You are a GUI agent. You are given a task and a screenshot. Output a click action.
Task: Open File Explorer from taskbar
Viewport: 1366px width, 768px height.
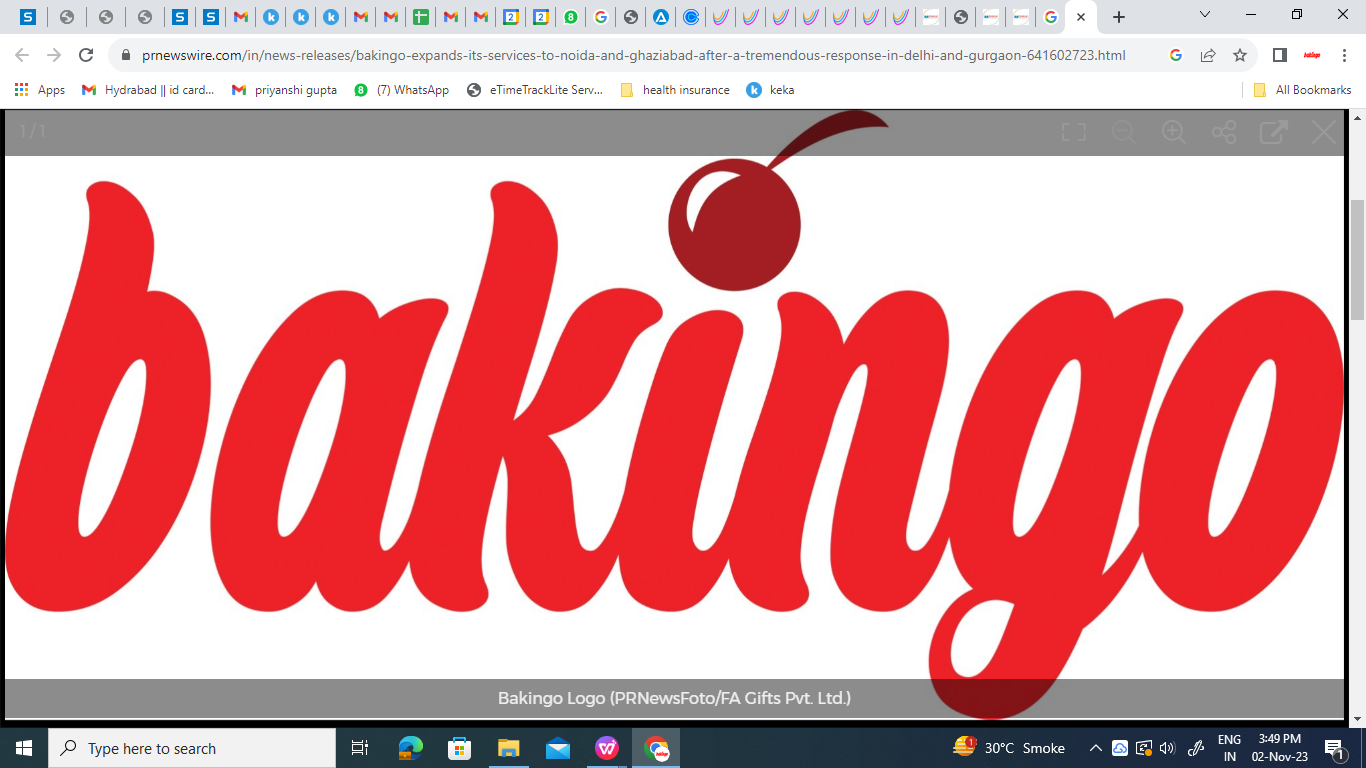508,748
